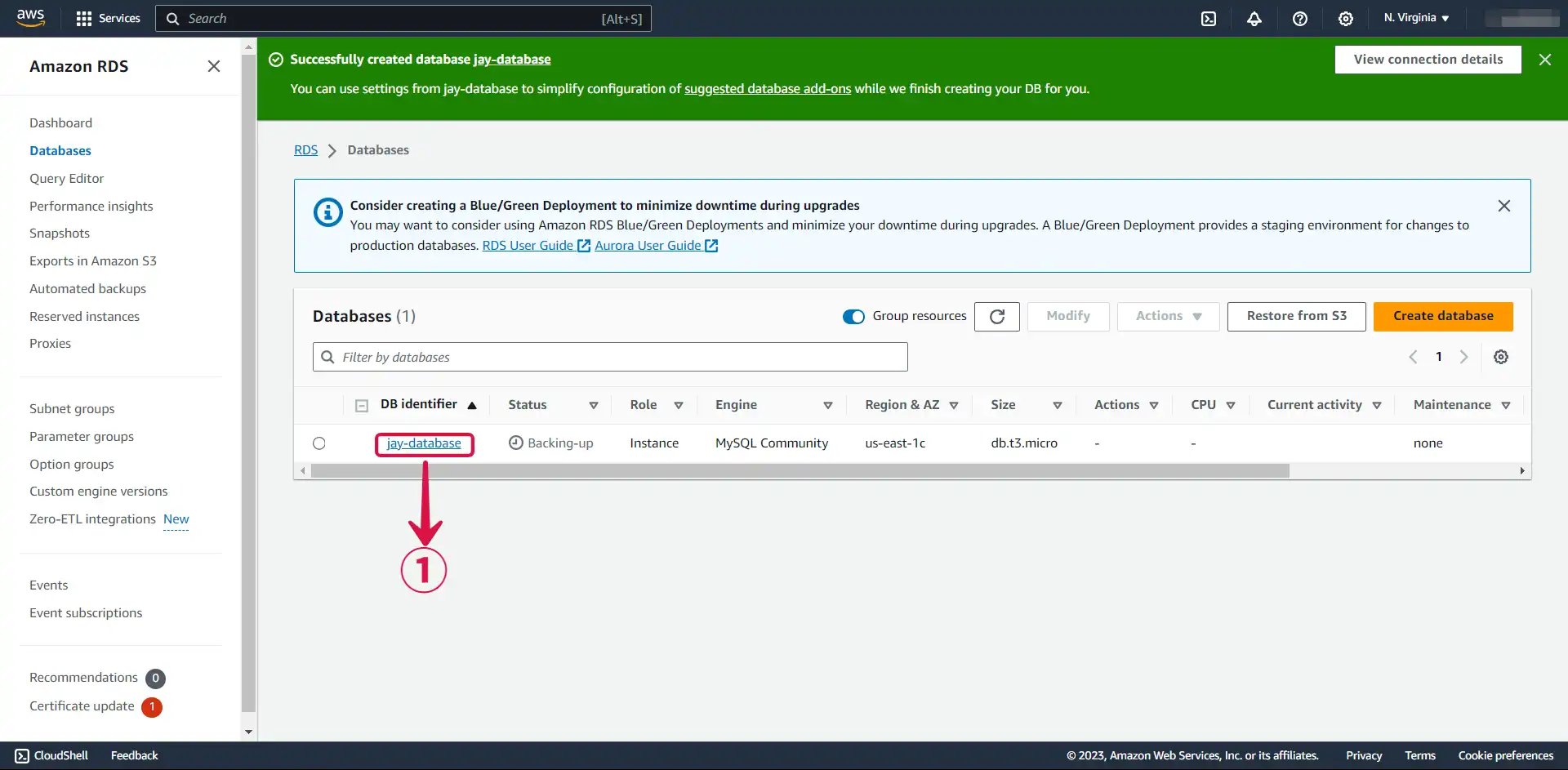
Task: Open the help question mark icon
Action: pos(1300,18)
